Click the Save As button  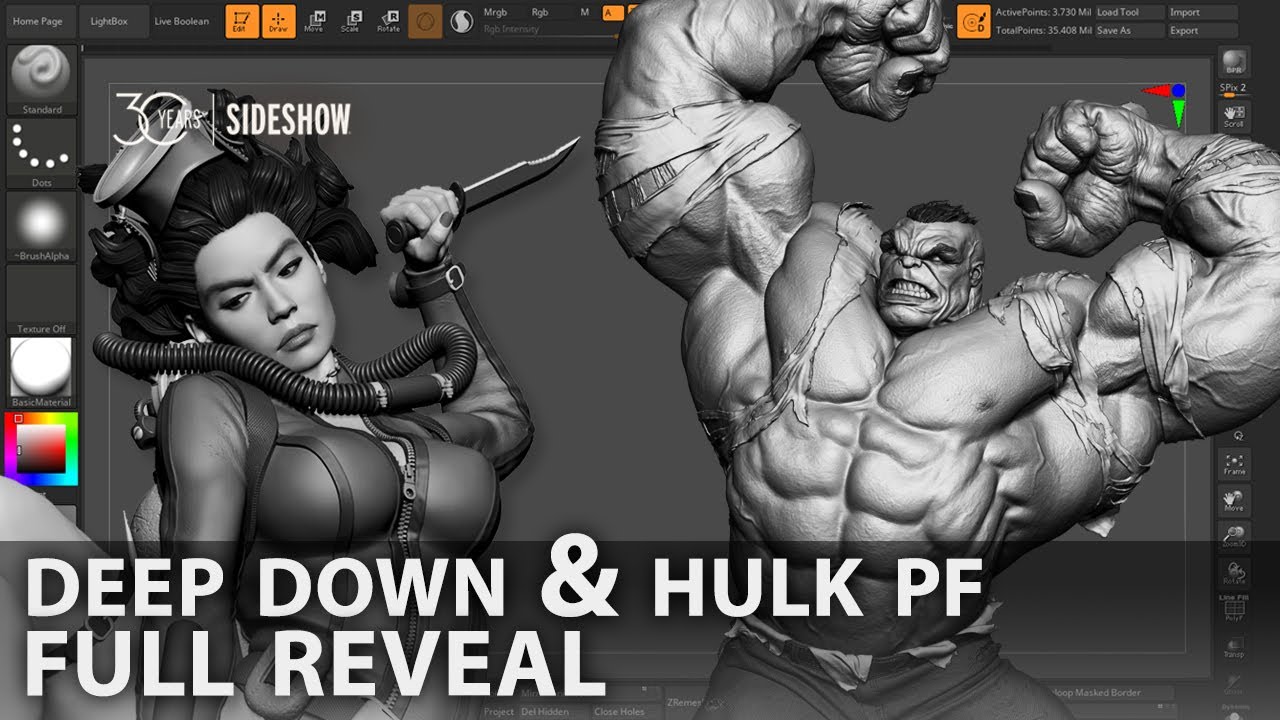[x=1129, y=31]
